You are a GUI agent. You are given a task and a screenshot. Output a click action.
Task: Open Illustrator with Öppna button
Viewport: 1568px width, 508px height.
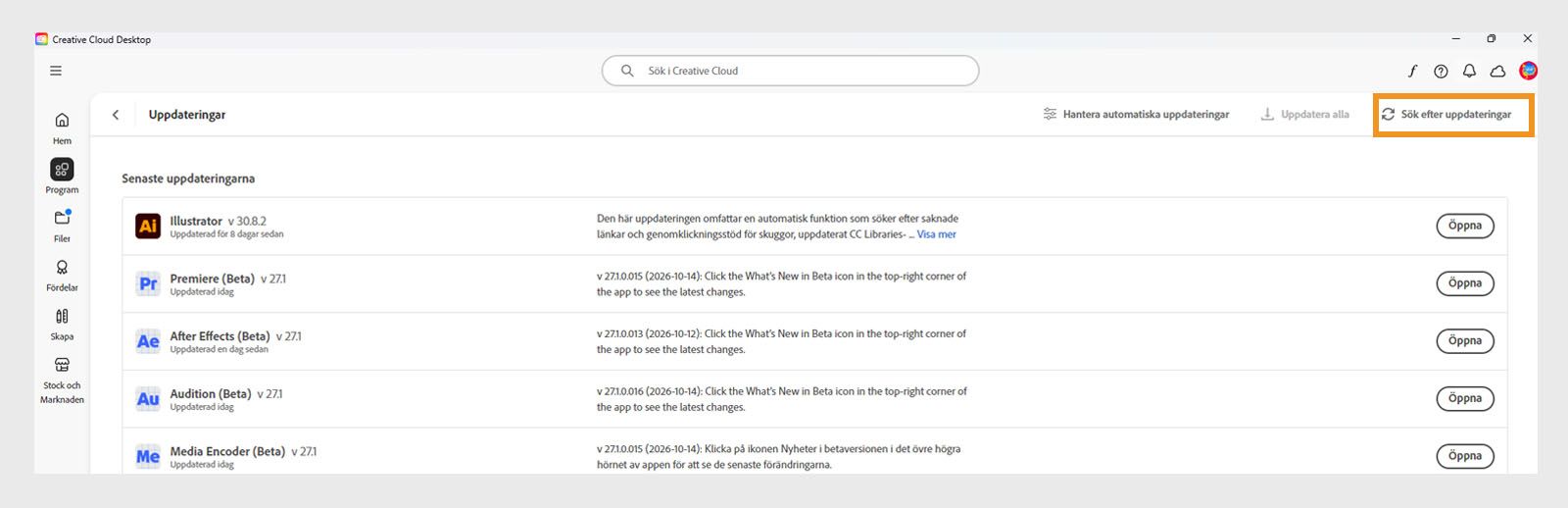(1465, 226)
